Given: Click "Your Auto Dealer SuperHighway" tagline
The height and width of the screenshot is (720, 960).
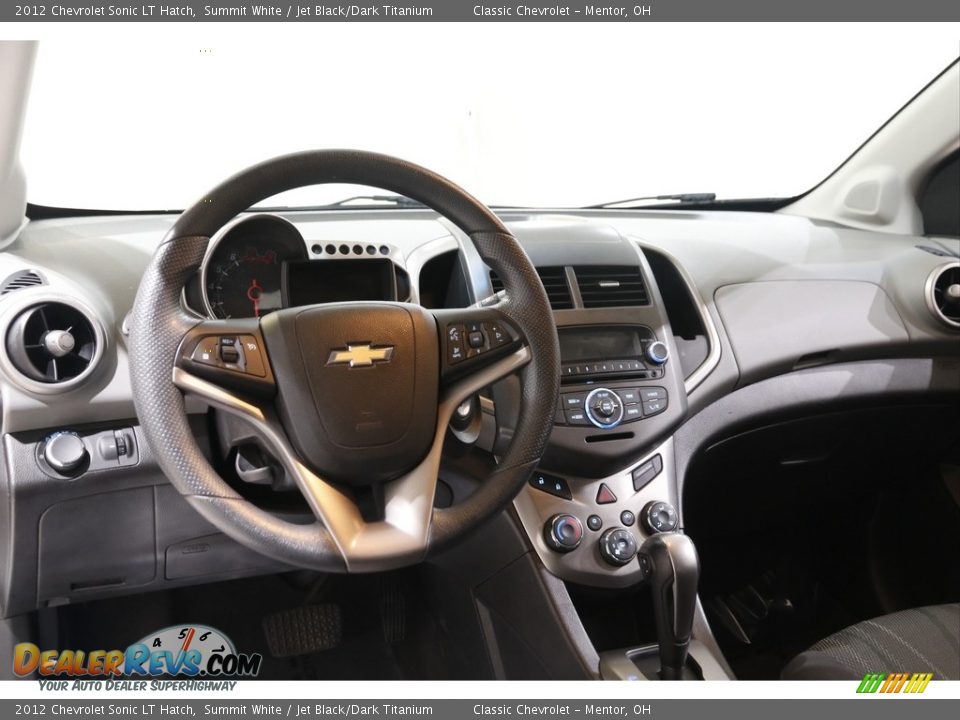Looking at the screenshot, I should [x=137, y=686].
